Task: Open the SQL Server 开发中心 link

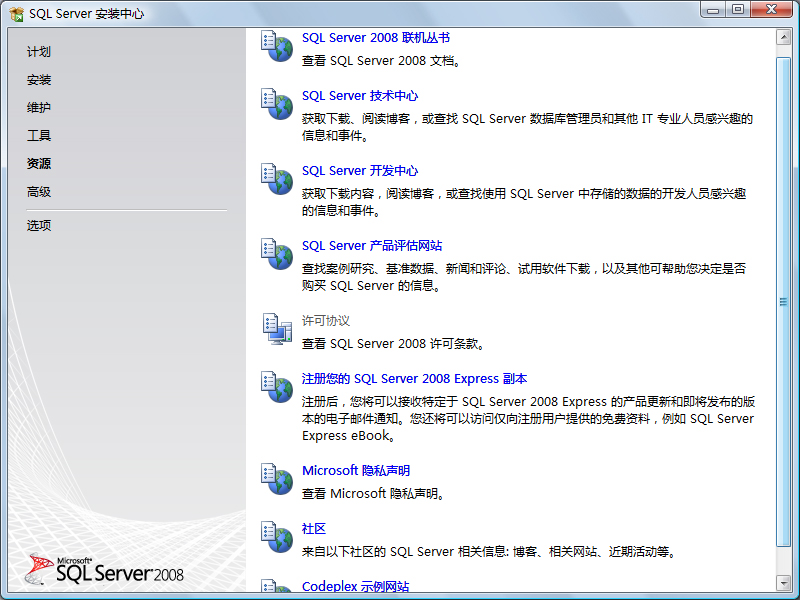Action: tap(360, 171)
